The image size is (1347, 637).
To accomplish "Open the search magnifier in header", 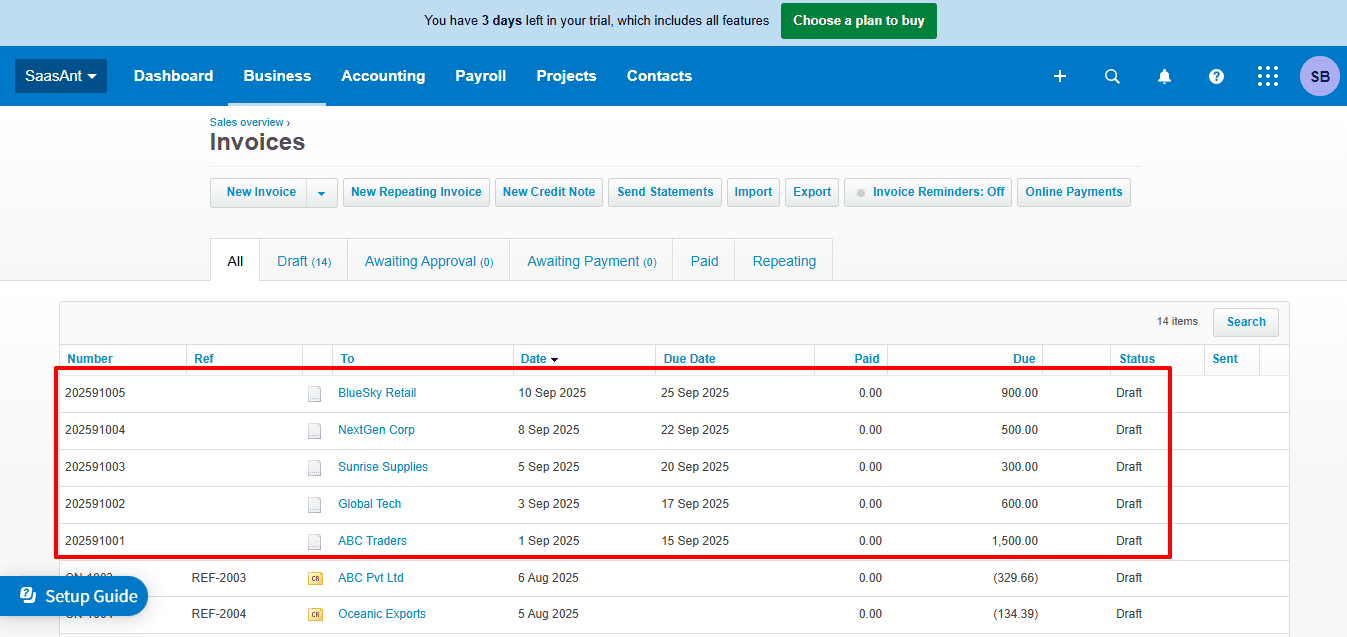I will (1112, 76).
